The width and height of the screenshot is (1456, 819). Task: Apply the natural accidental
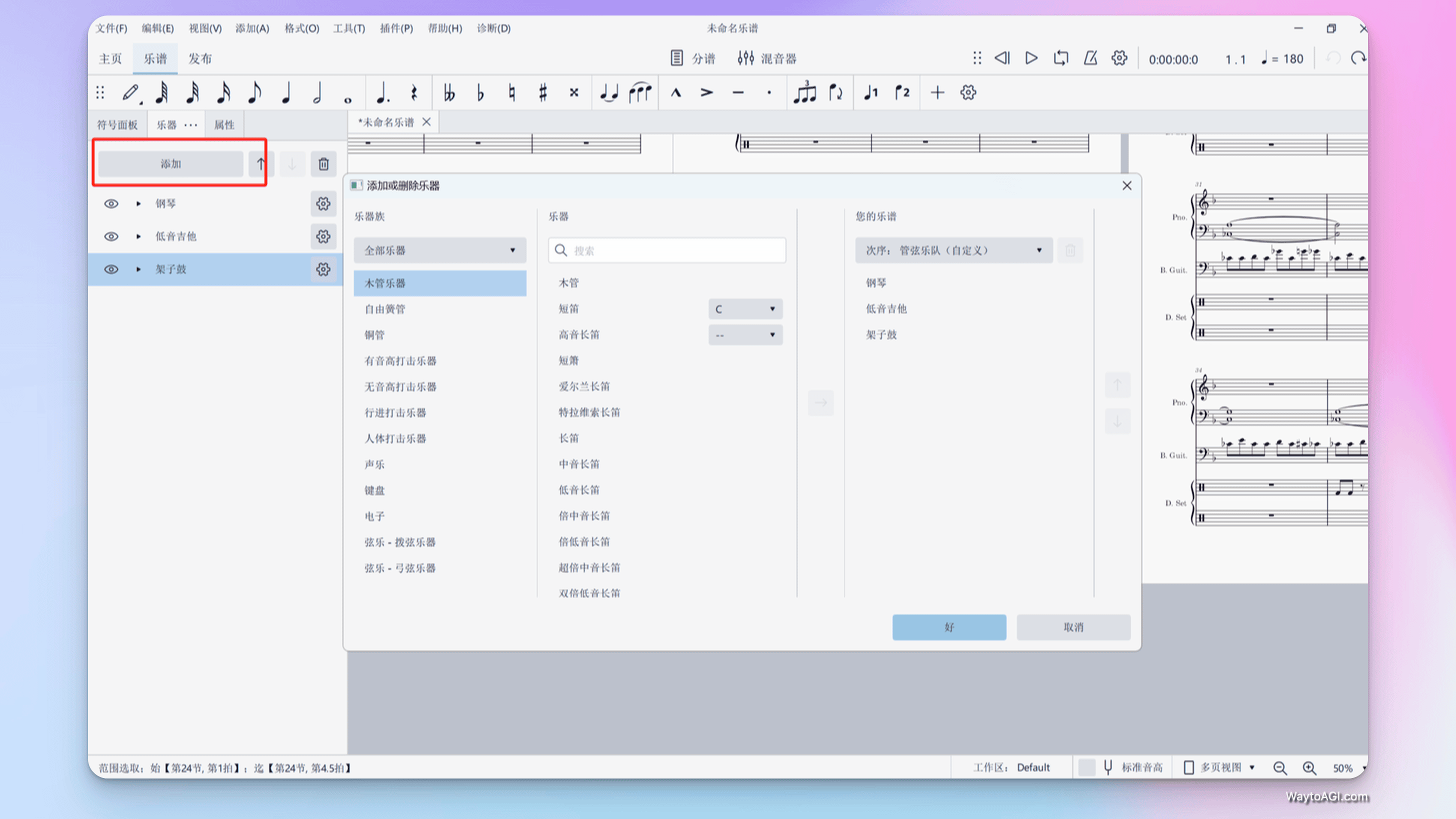pos(511,92)
